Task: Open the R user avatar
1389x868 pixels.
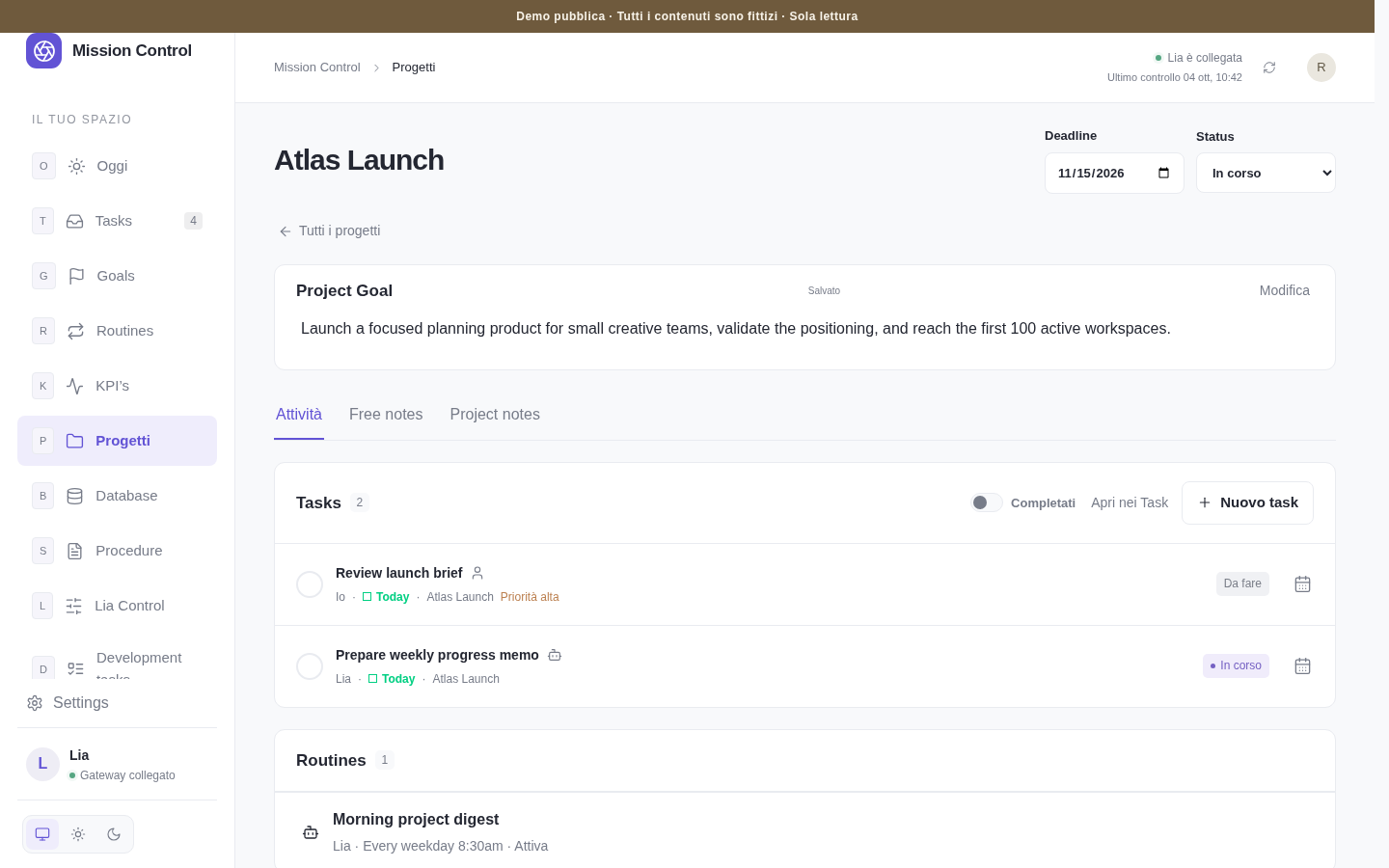Action: 1321,68
